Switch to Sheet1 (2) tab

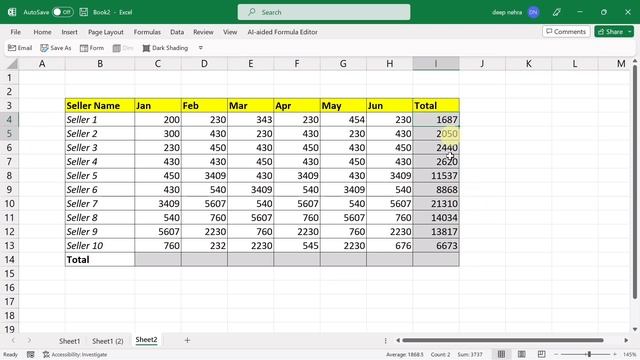click(107, 340)
